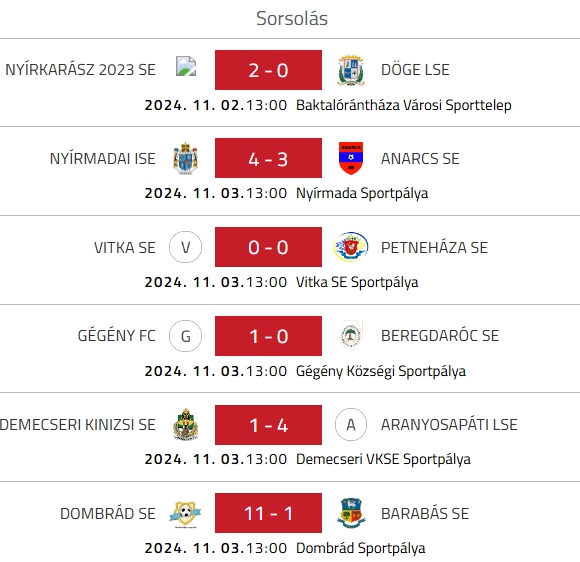Open the 11 - 1 match result
The height and width of the screenshot is (562, 580).
(268, 513)
